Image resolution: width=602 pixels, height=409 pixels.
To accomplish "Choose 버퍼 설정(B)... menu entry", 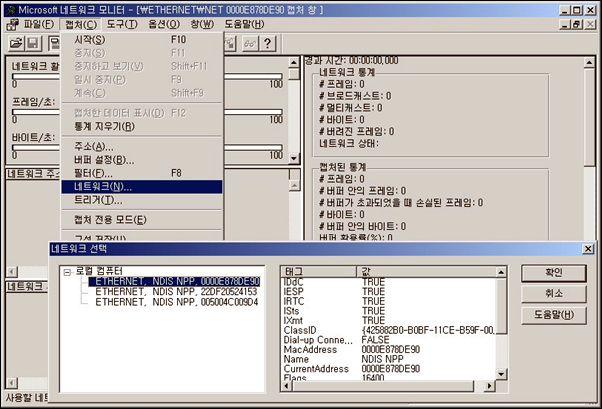I will point(142,160).
